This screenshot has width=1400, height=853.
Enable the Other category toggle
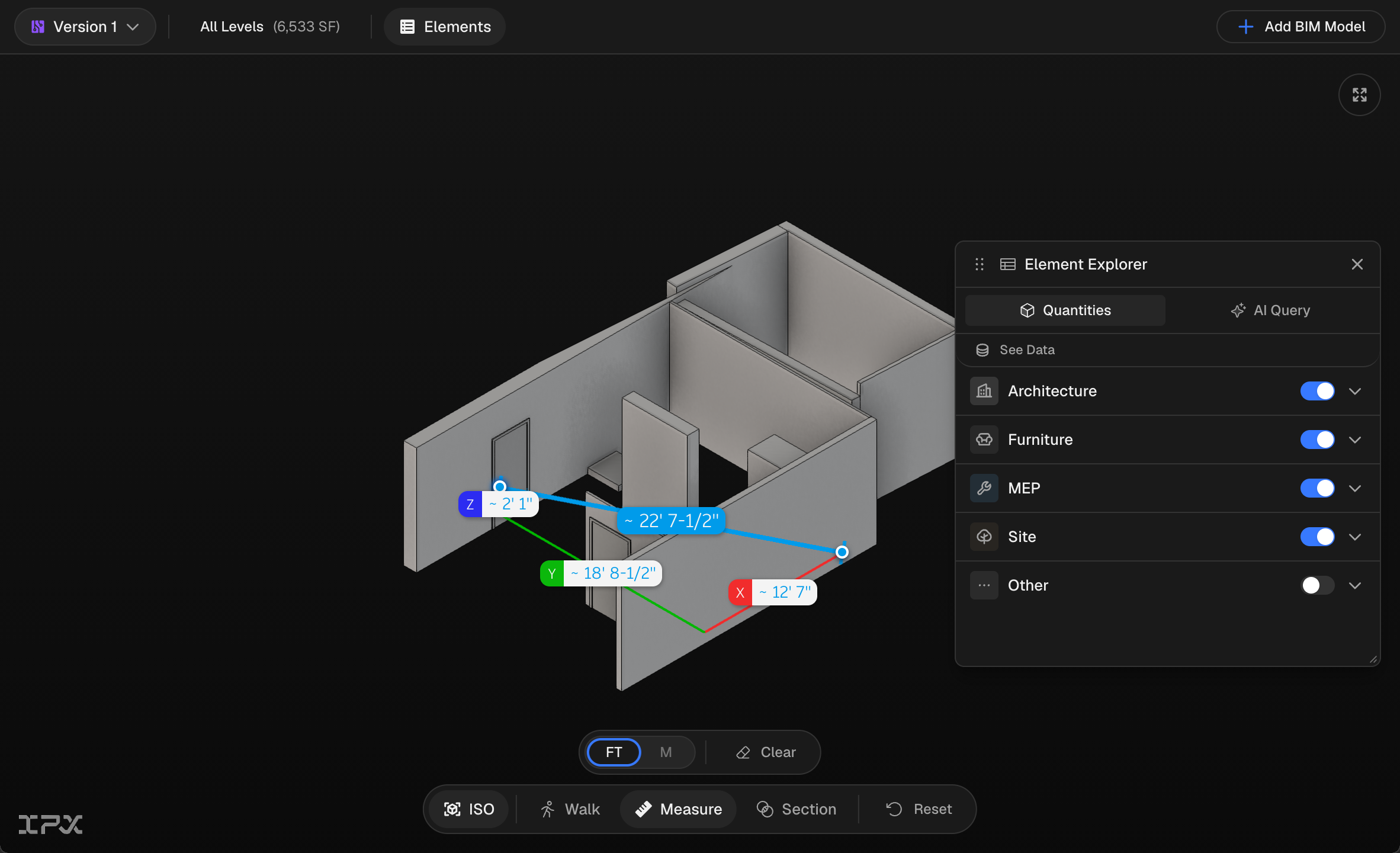click(1318, 585)
